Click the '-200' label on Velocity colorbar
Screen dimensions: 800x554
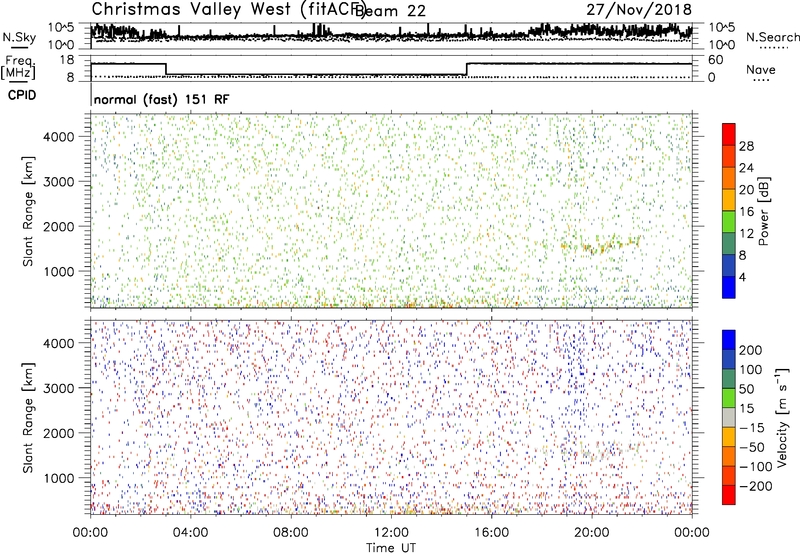click(756, 486)
